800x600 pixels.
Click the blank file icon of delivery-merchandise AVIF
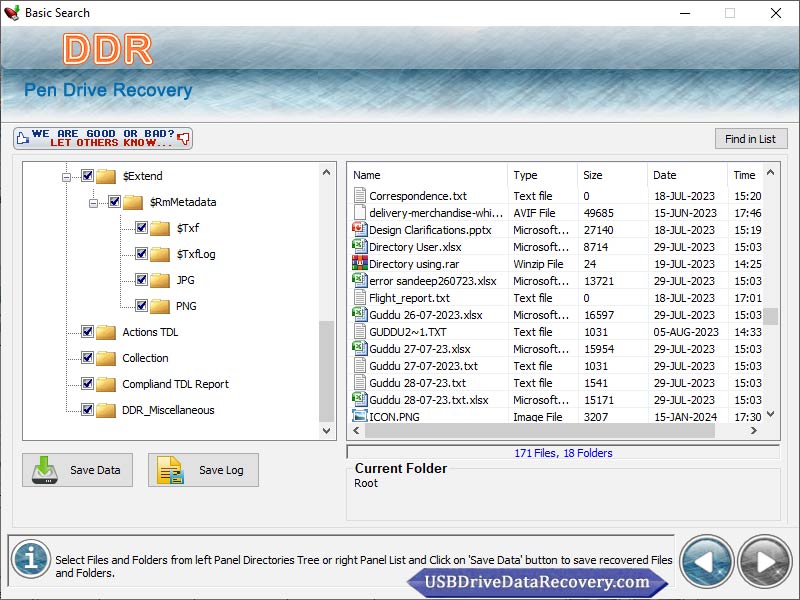pyautogui.click(x=360, y=212)
